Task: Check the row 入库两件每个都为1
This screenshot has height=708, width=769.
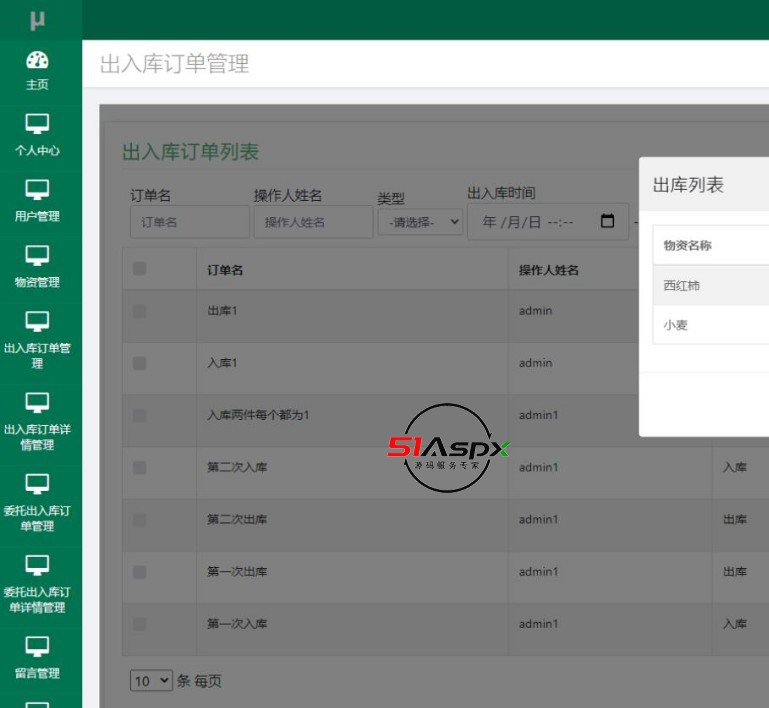Action: click(x=139, y=416)
